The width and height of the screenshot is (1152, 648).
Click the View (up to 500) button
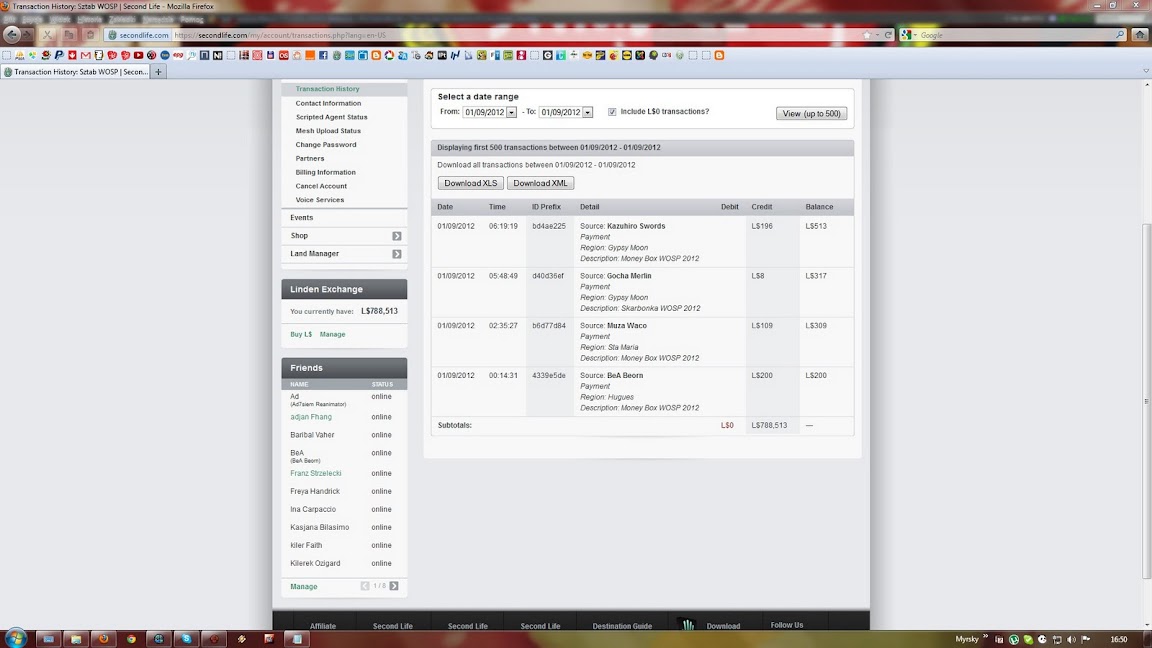pyautogui.click(x=812, y=114)
